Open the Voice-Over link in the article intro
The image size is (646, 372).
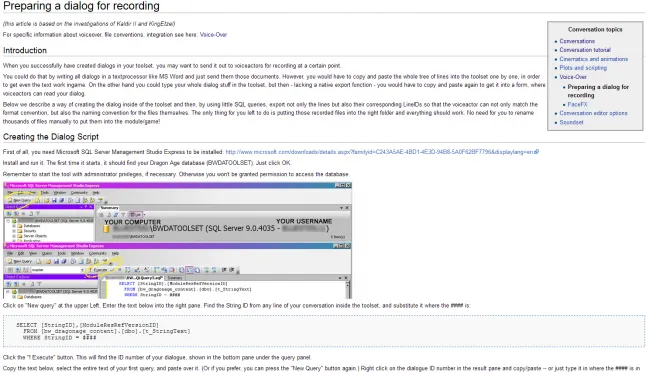(213, 35)
